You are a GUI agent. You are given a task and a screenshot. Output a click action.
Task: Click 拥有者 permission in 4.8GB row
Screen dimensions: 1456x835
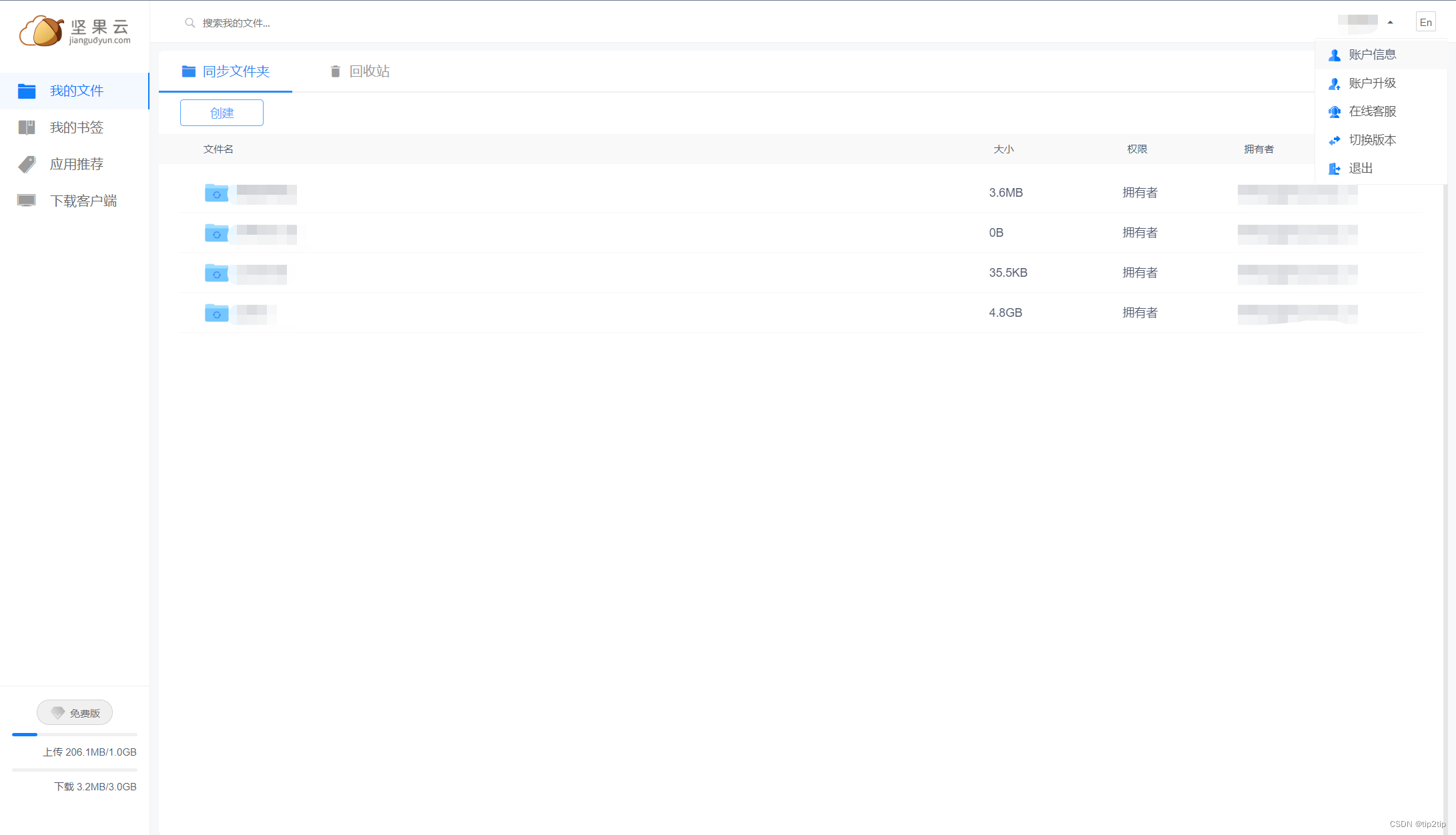1140,313
